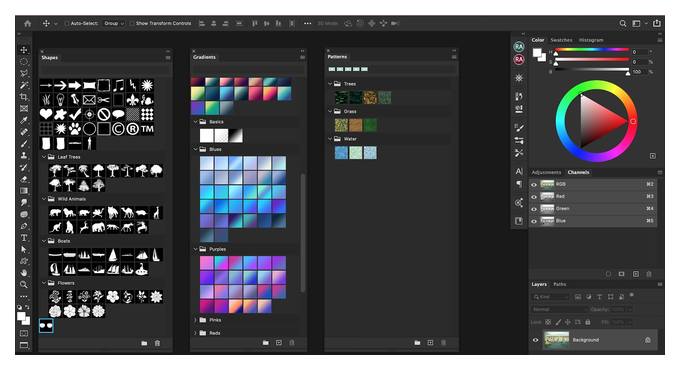Click inside the color wheel triangle
This screenshot has width=680, height=370.
click(x=598, y=121)
